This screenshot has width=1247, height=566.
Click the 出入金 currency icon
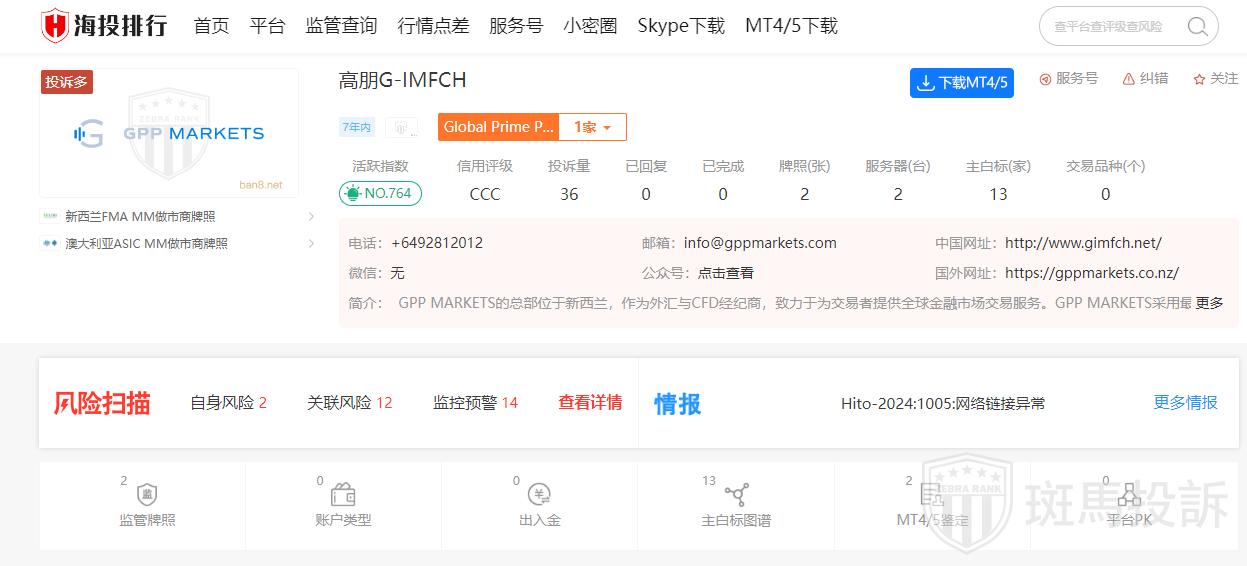tap(540, 494)
